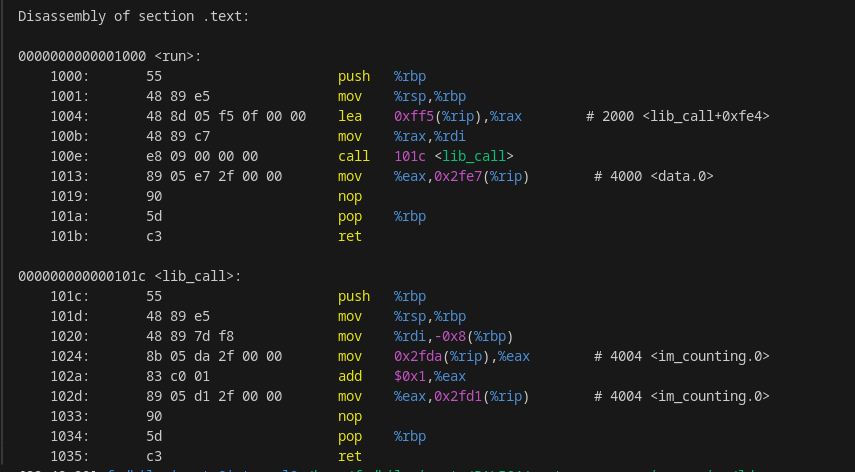855x472 pixels.
Task: Click the ret instruction at address 101b
Action: tap(350, 236)
